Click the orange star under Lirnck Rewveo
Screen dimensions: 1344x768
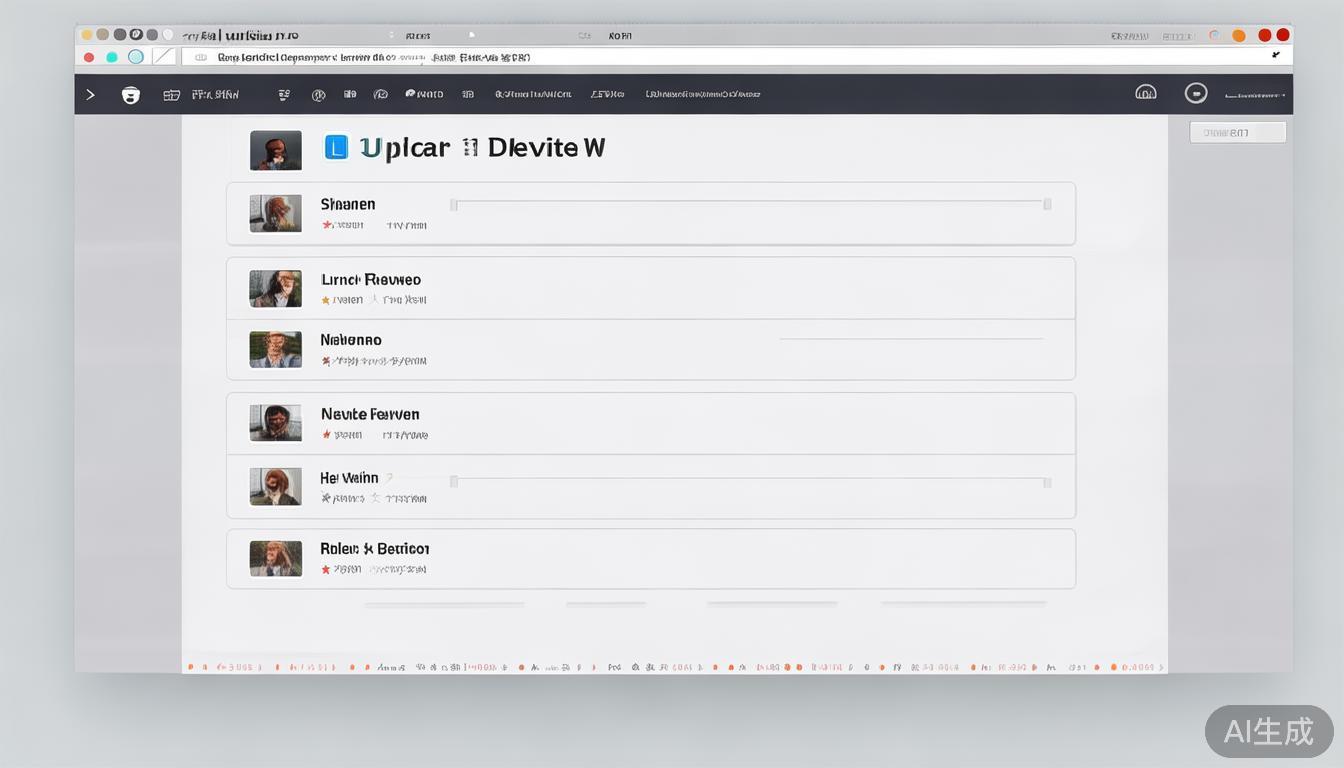[x=326, y=300]
